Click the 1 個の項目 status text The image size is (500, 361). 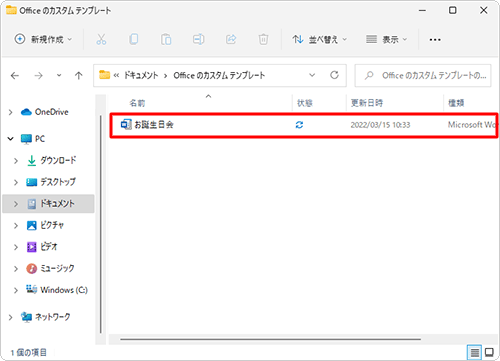coord(29,352)
